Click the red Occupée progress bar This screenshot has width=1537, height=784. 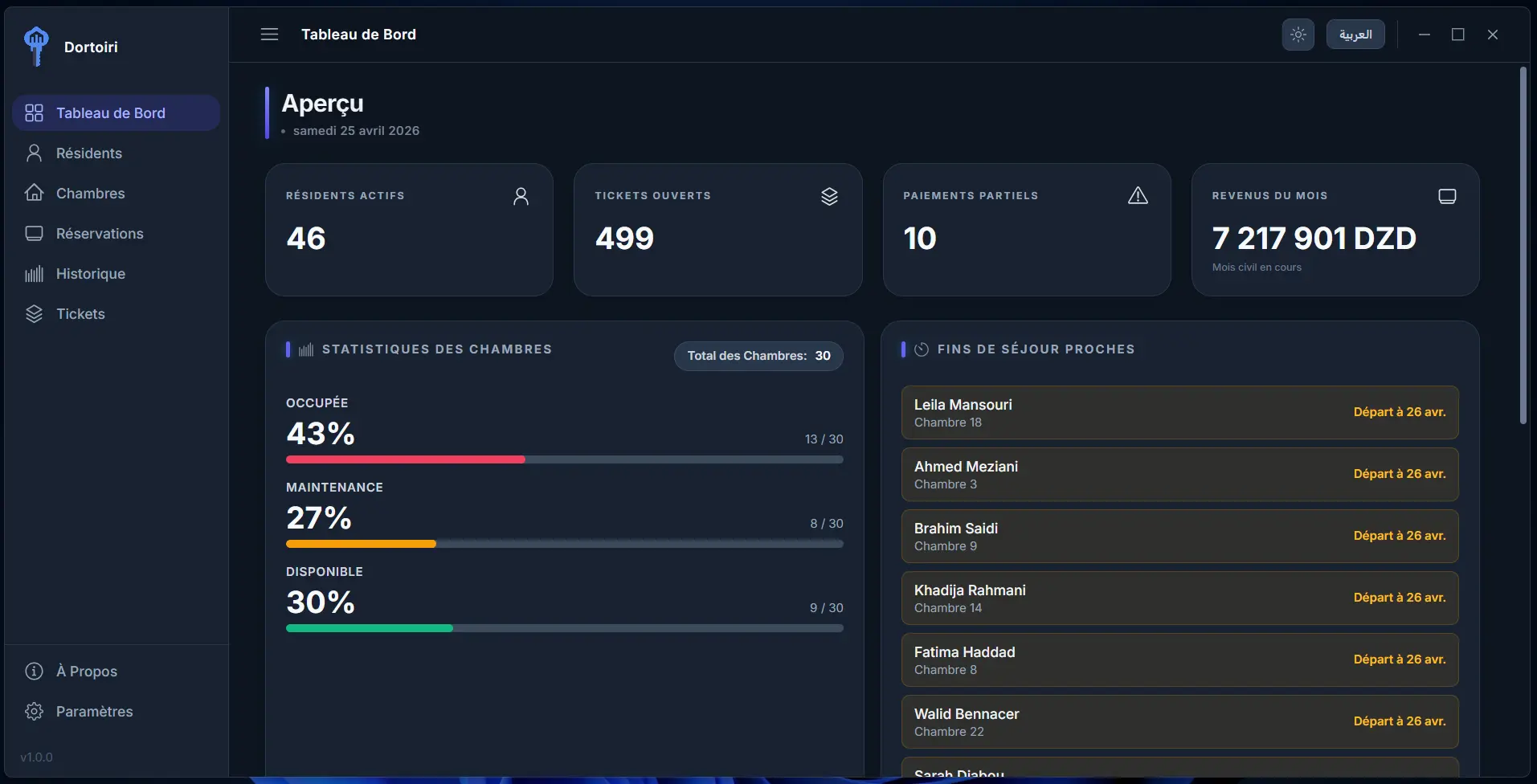(x=406, y=459)
